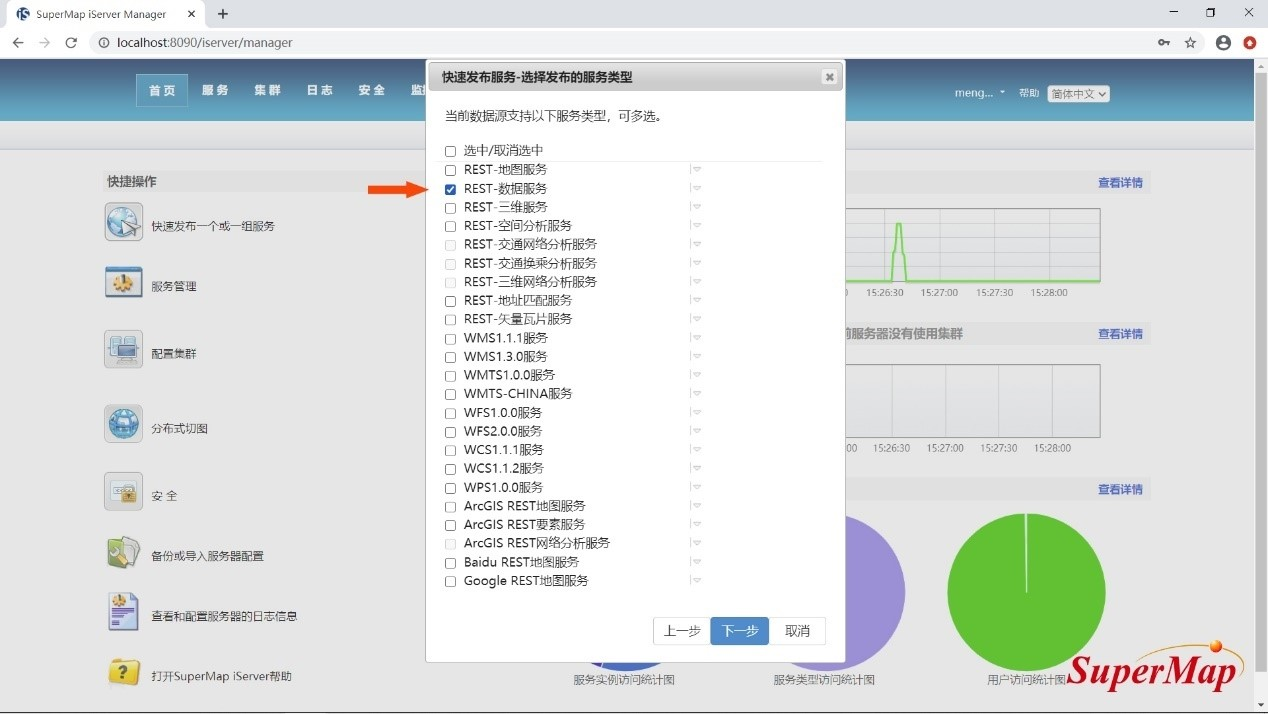Open a new browser tab
1268x714 pixels.
tap(223, 14)
